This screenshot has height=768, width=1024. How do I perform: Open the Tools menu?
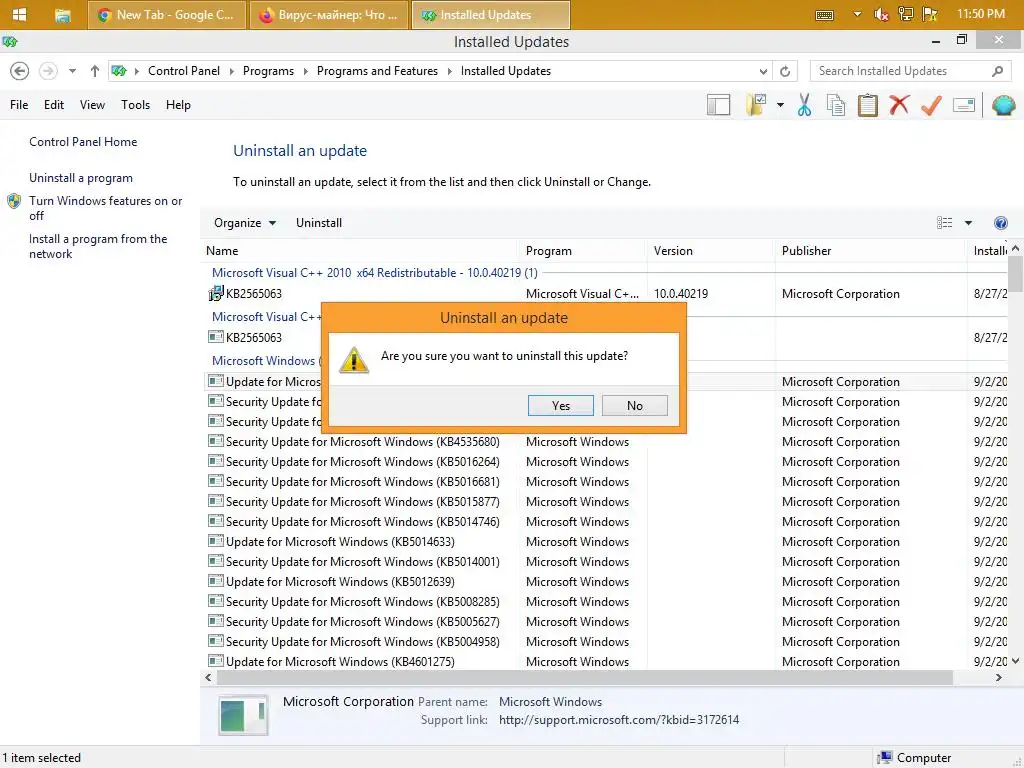(135, 105)
